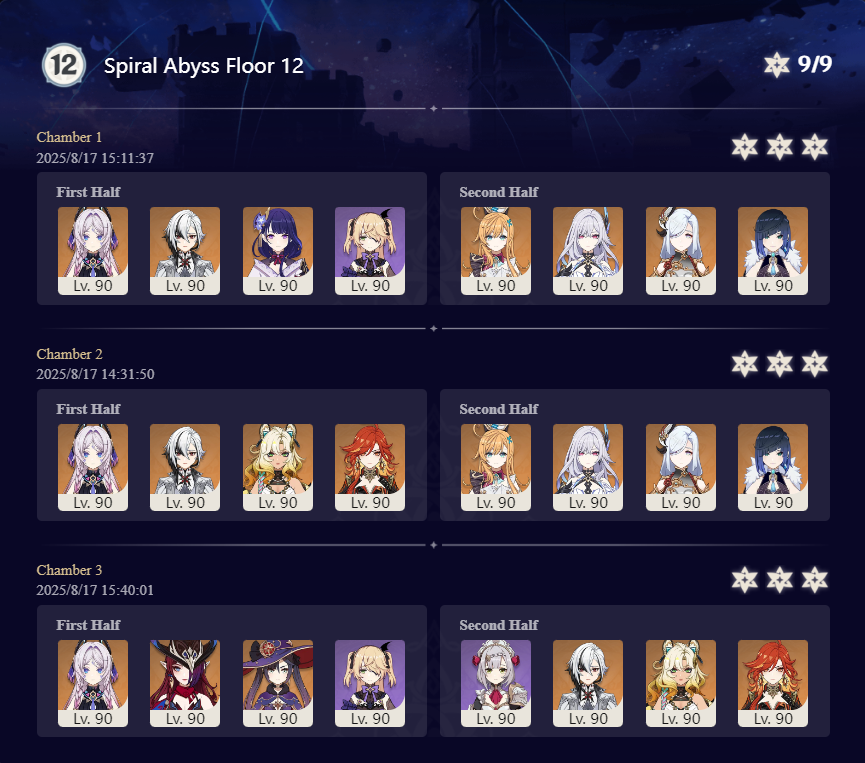The image size is (865, 763).
Task: Select red-haired character in Chamber 2 First Half
Action: [x=370, y=467]
